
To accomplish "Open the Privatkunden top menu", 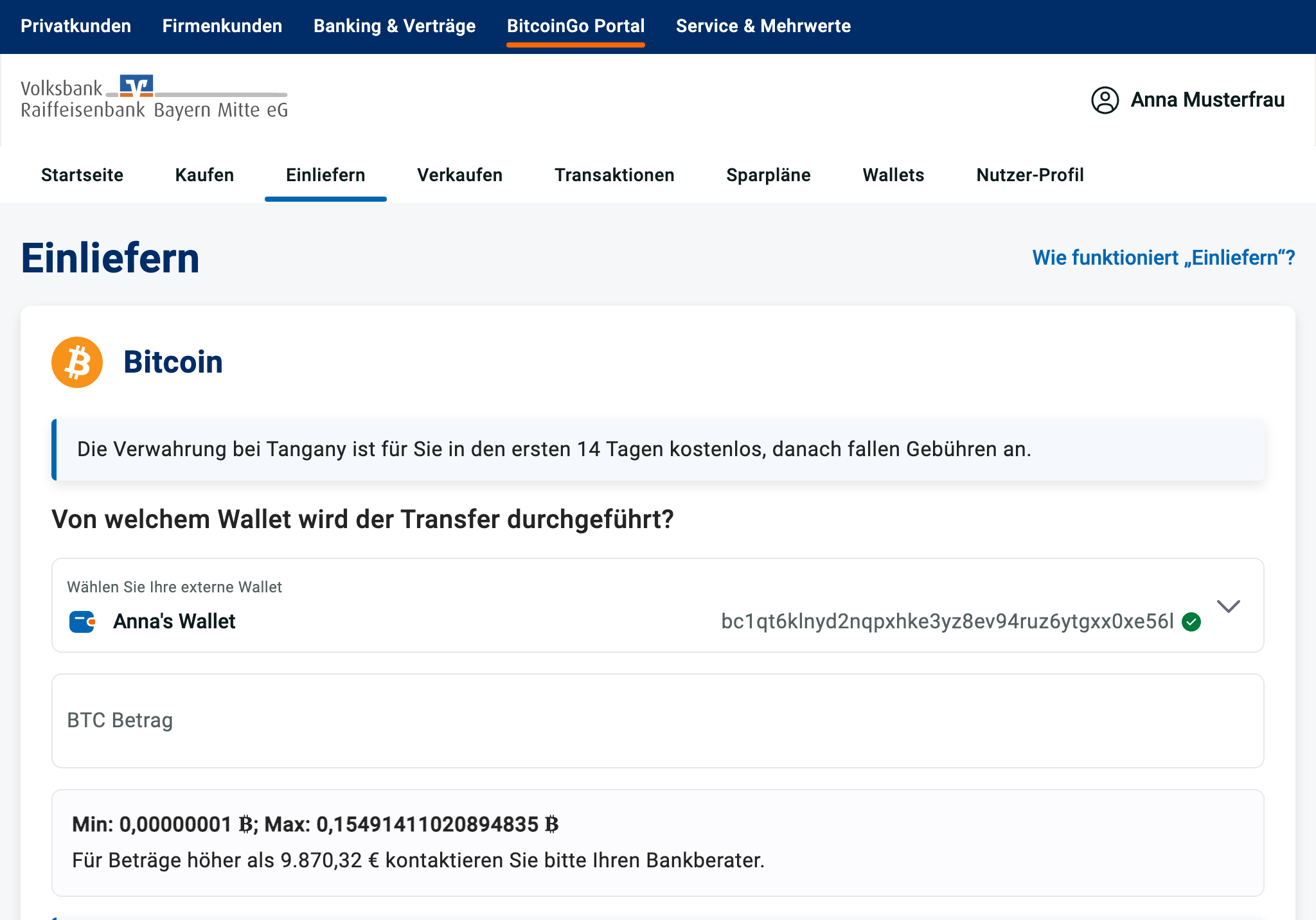I will click(76, 26).
